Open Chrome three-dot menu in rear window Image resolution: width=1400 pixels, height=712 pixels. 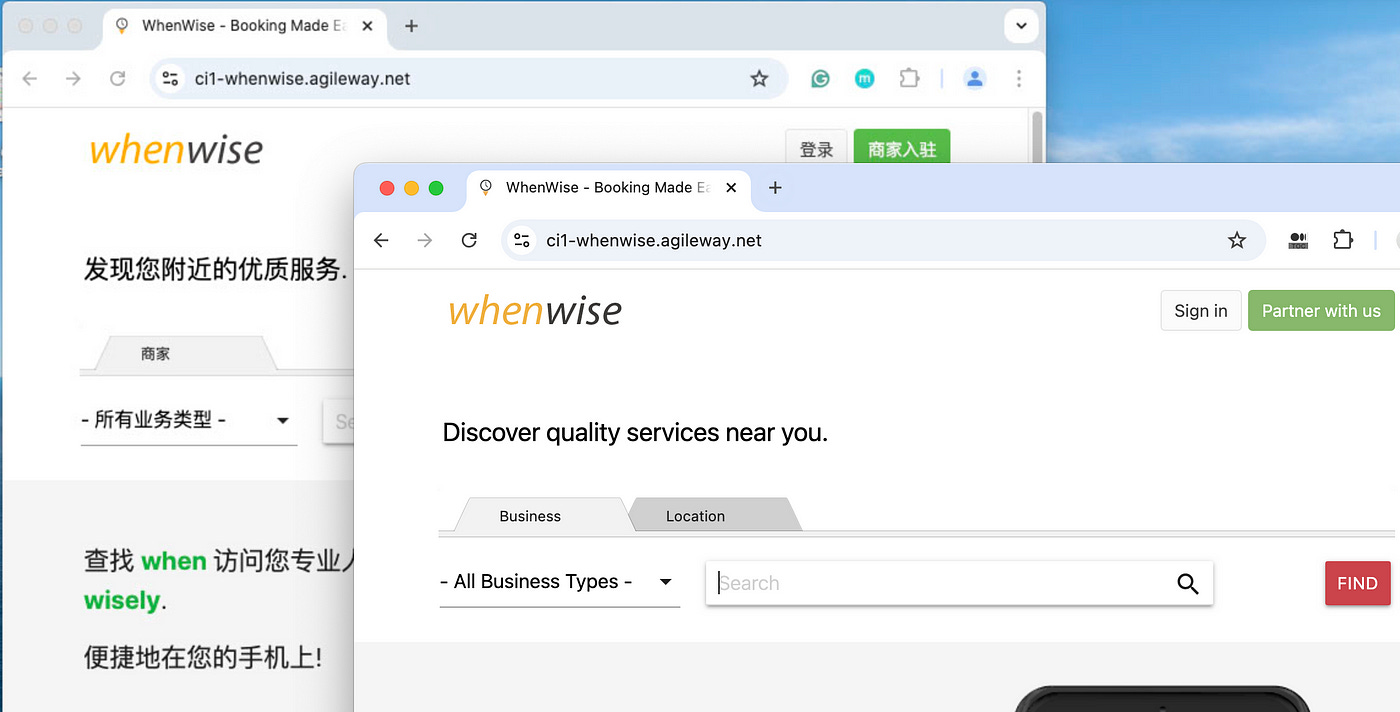point(1019,78)
